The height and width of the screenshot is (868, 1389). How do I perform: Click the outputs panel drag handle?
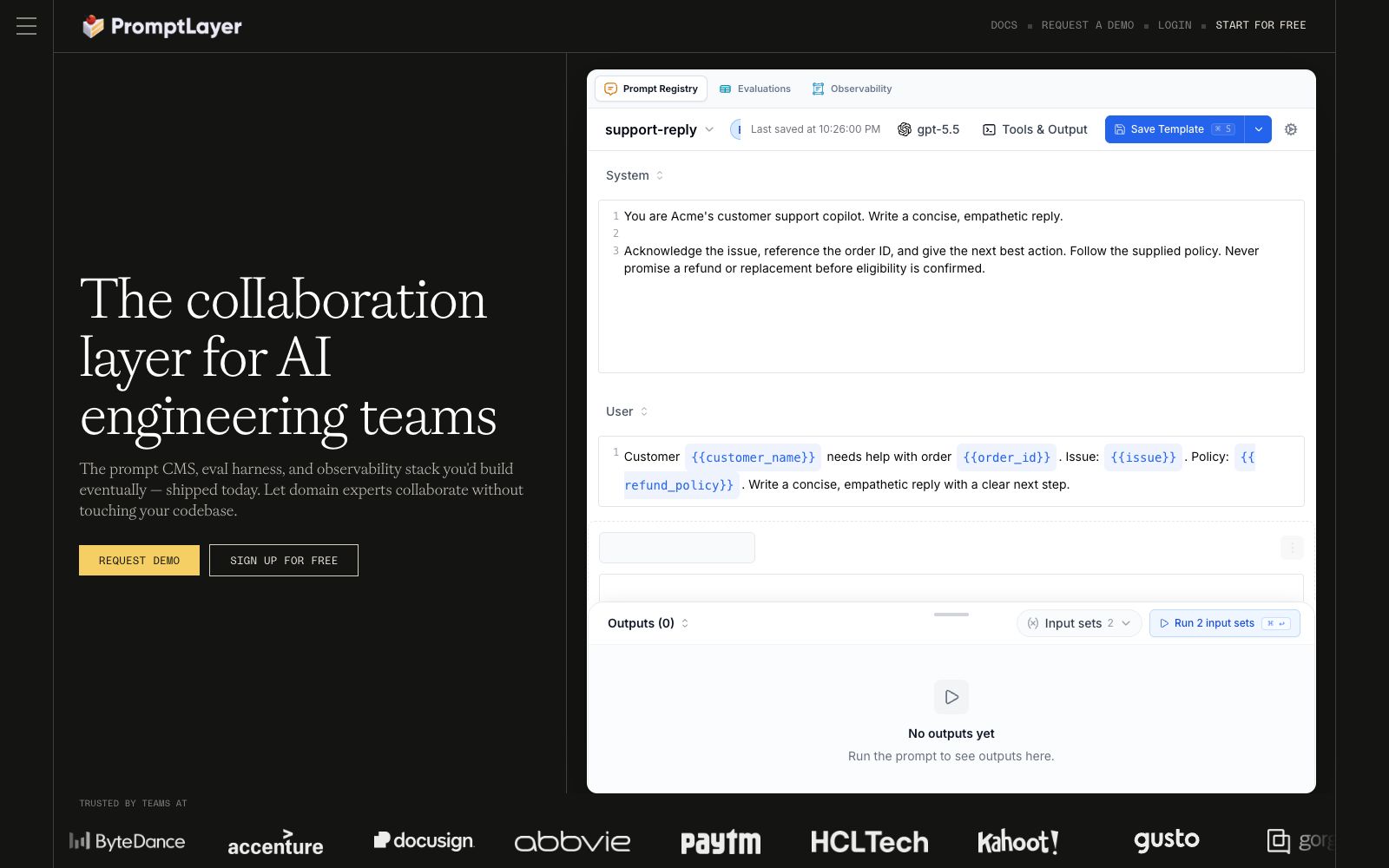[951, 615]
